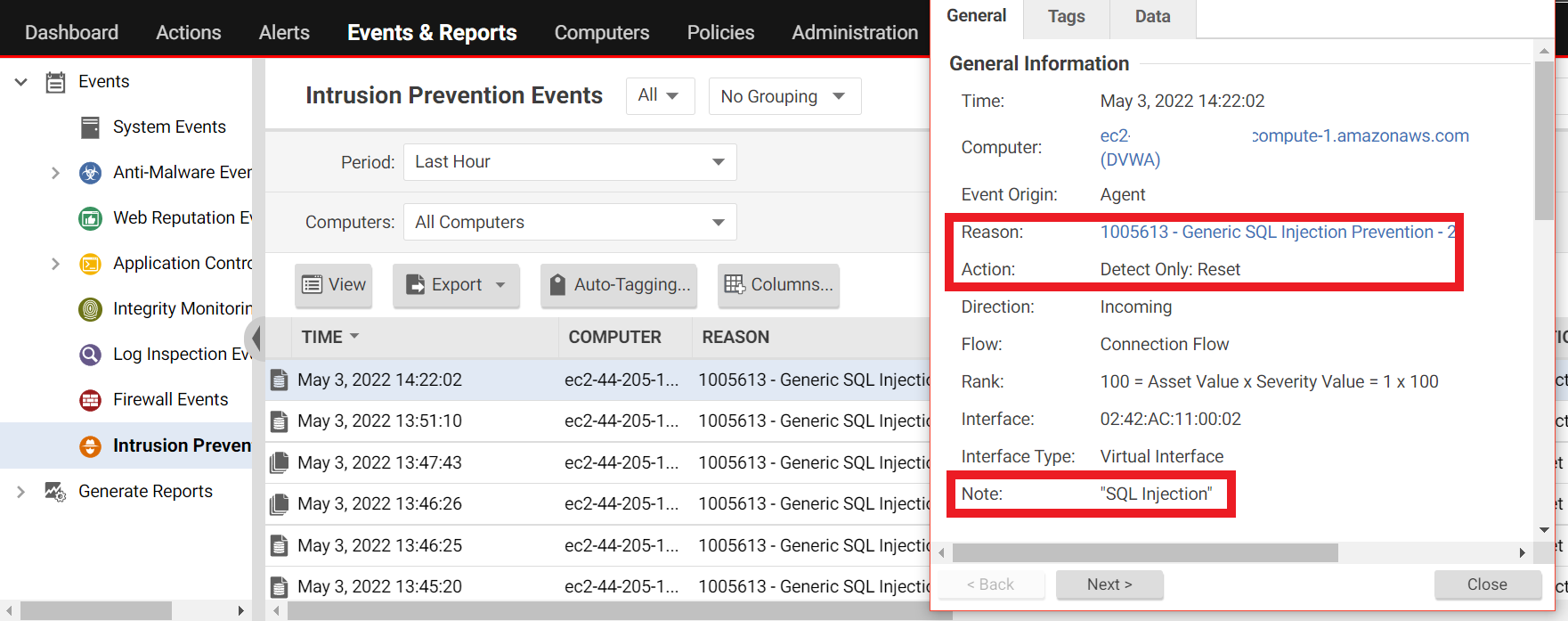Viewport: 1568px width, 621px height.
Task: Select the Firewall Events tree item
Action: click(x=170, y=400)
